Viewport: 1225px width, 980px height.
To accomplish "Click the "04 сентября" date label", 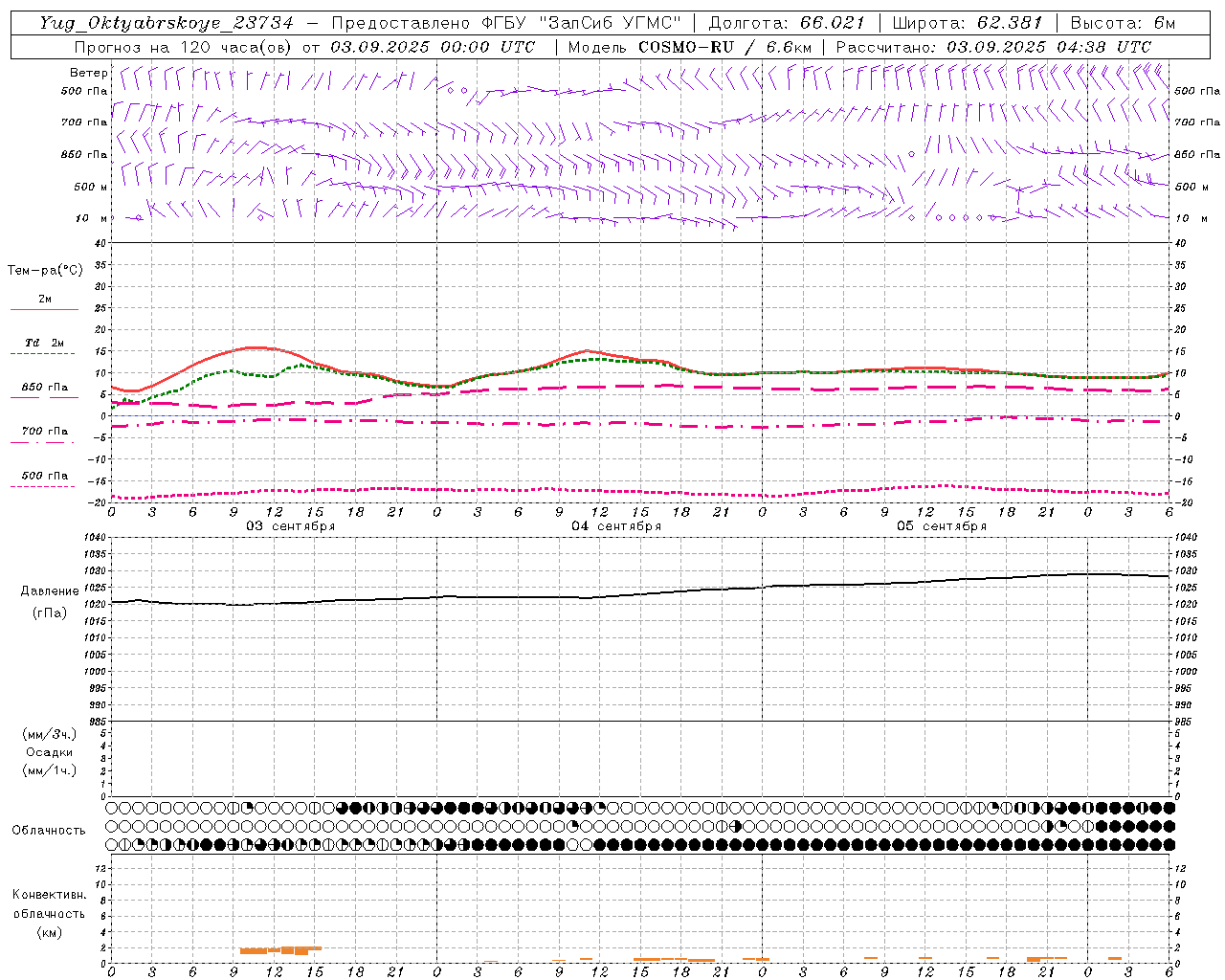I will point(616,526).
